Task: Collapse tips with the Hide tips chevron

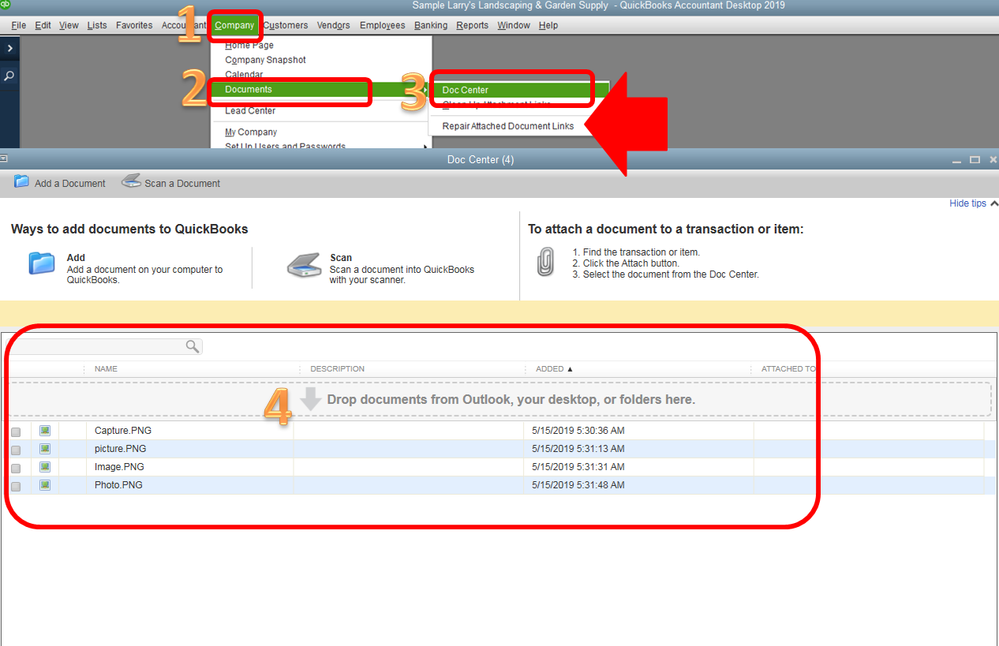Action: pos(994,203)
